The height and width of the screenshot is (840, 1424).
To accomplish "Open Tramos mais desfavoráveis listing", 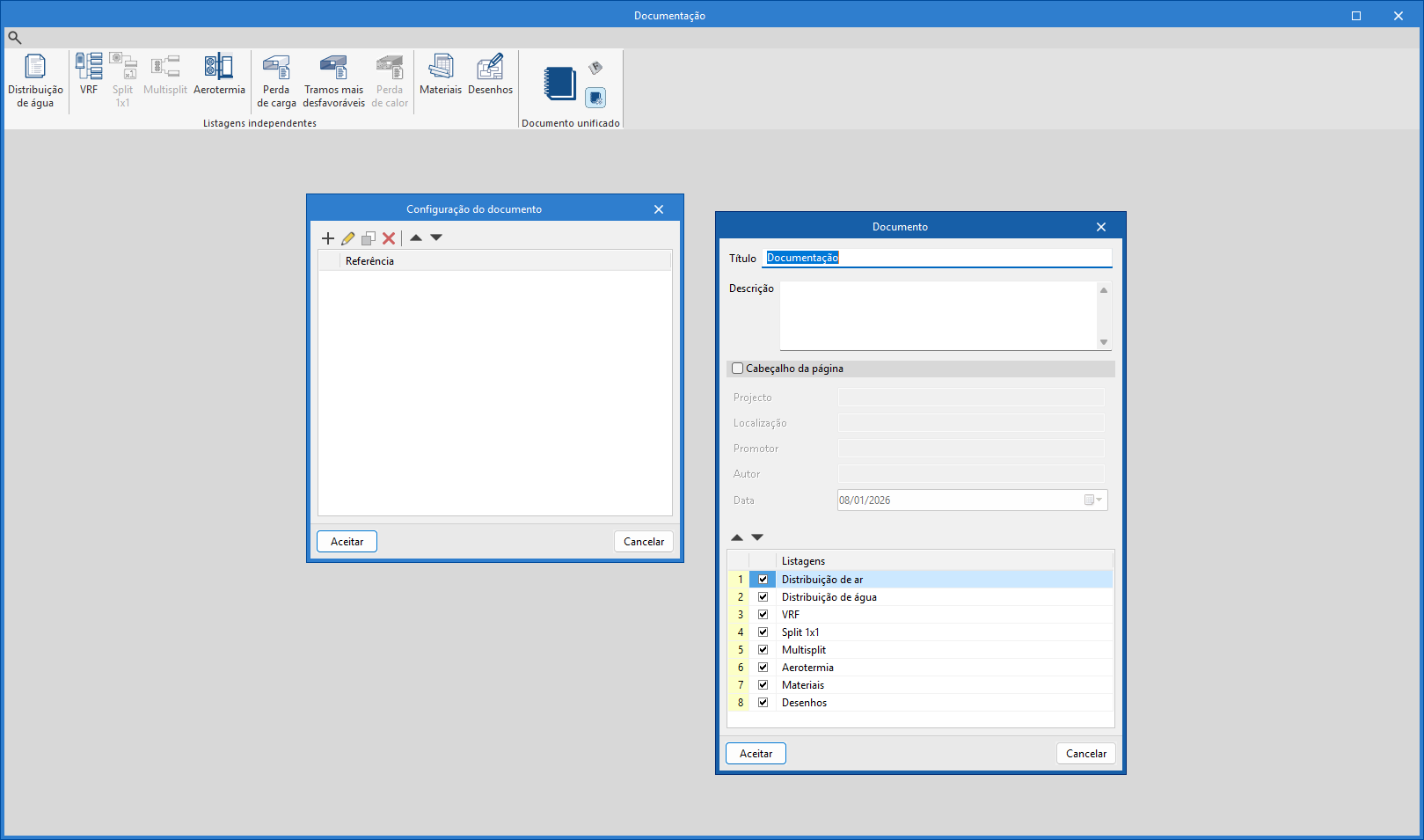I will (333, 81).
